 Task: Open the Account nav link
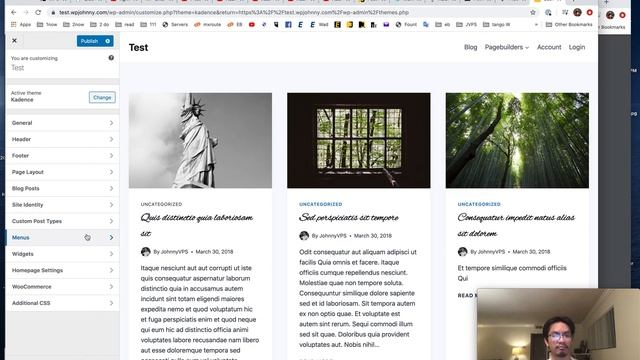549,47
